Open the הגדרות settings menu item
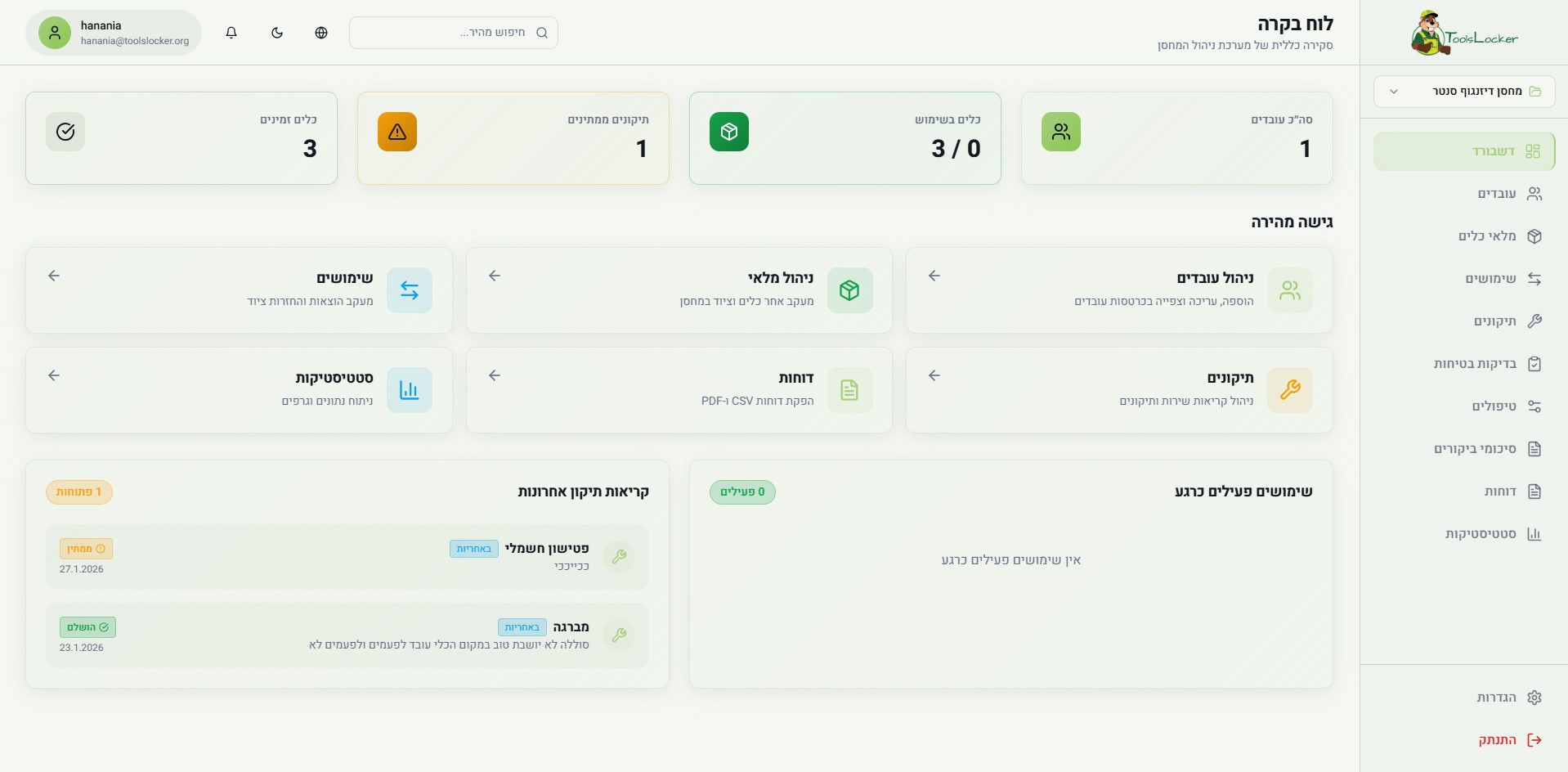Viewport: 1568px width, 772px height. coord(1496,698)
